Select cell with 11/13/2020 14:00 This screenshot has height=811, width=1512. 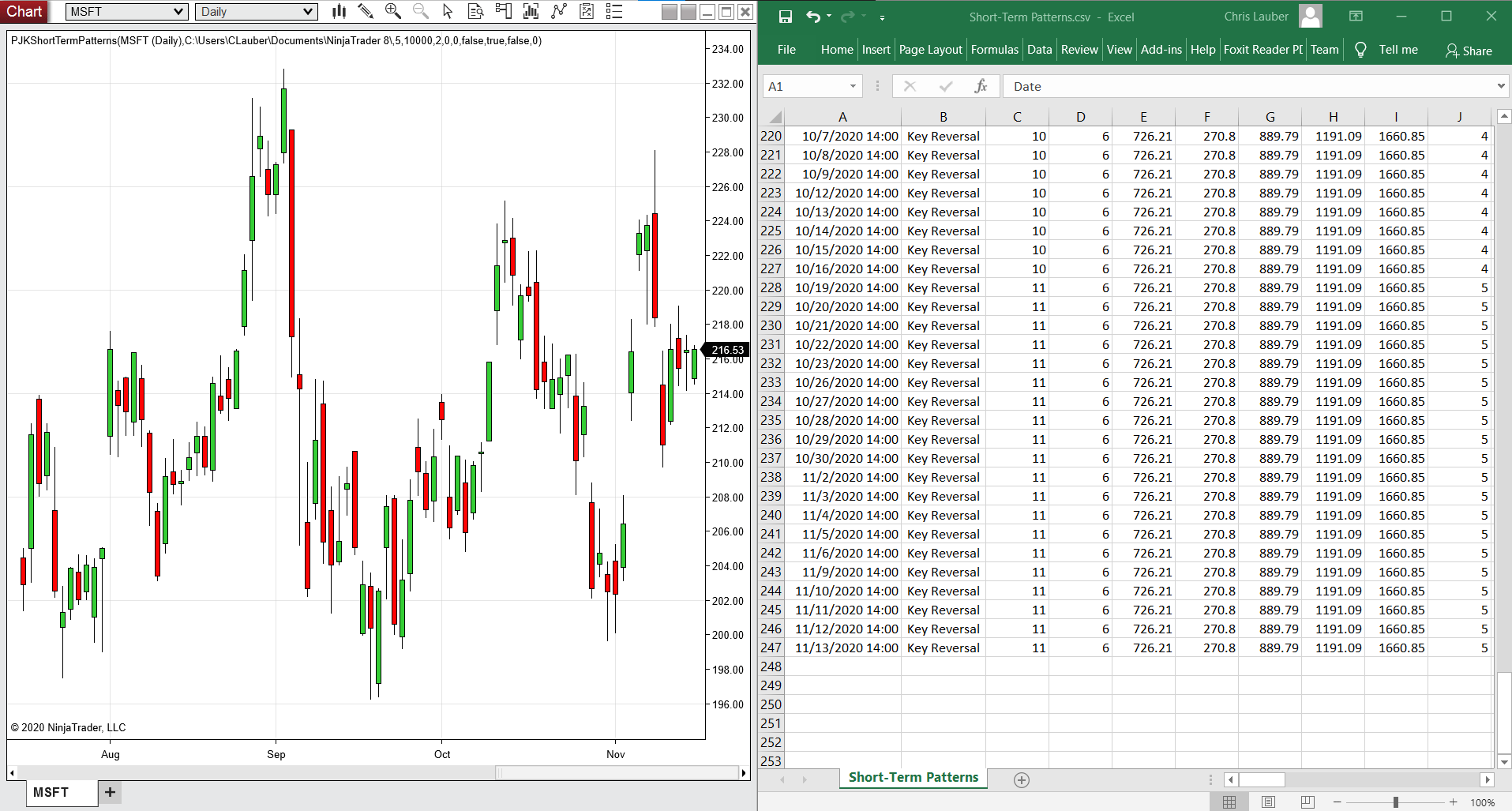point(842,648)
